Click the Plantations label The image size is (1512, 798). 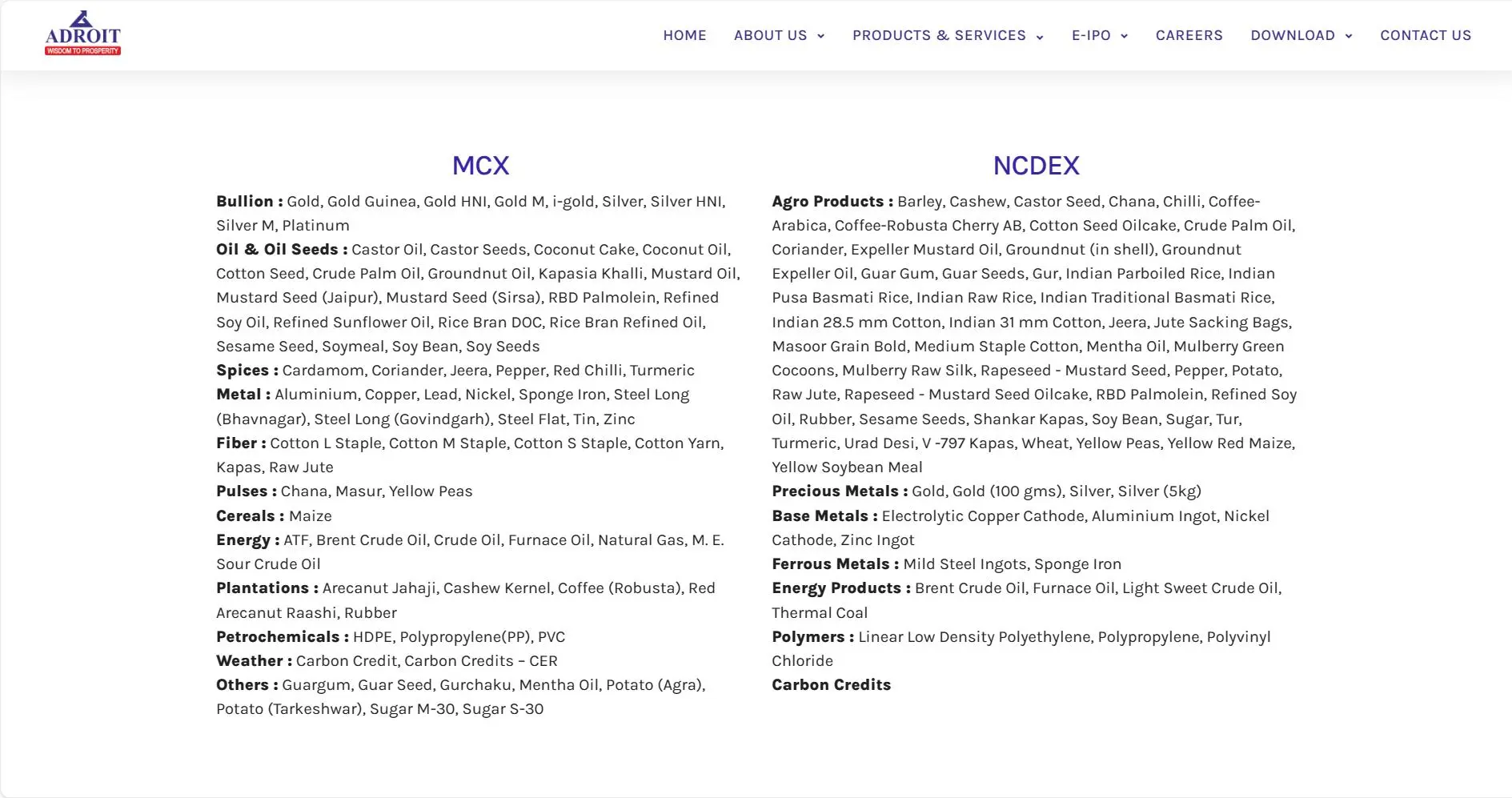pyautogui.click(x=267, y=588)
